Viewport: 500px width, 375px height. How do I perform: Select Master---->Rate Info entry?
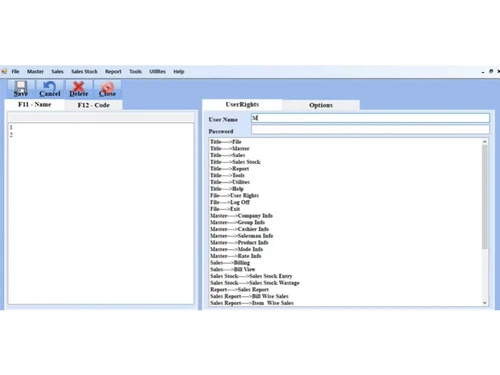(236, 256)
